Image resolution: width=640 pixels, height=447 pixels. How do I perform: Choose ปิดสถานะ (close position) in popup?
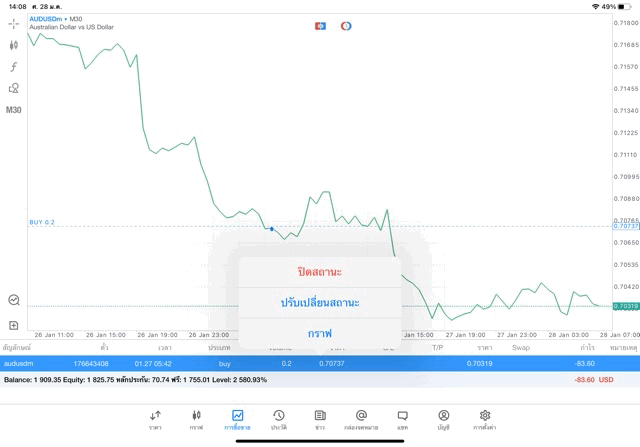click(x=320, y=272)
